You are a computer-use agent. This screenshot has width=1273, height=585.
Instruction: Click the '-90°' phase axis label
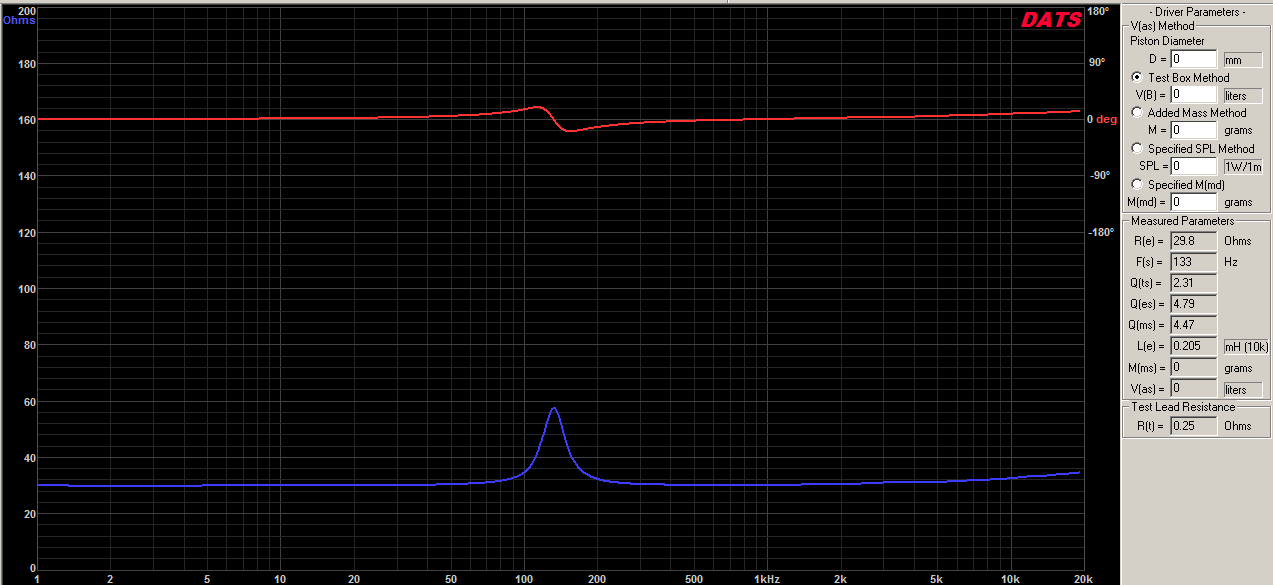[1099, 176]
